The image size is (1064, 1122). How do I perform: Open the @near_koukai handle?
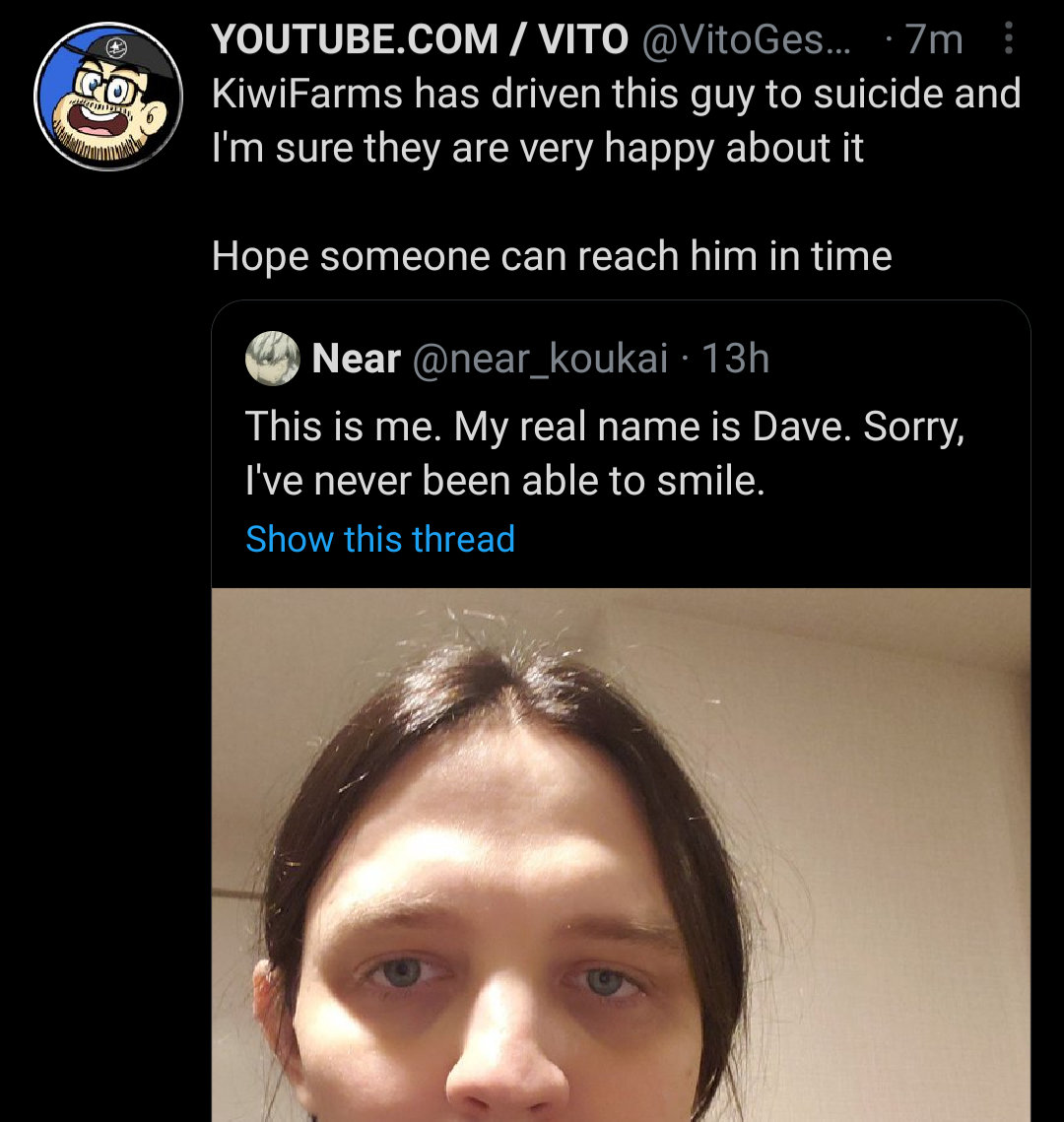pos(540,359)
